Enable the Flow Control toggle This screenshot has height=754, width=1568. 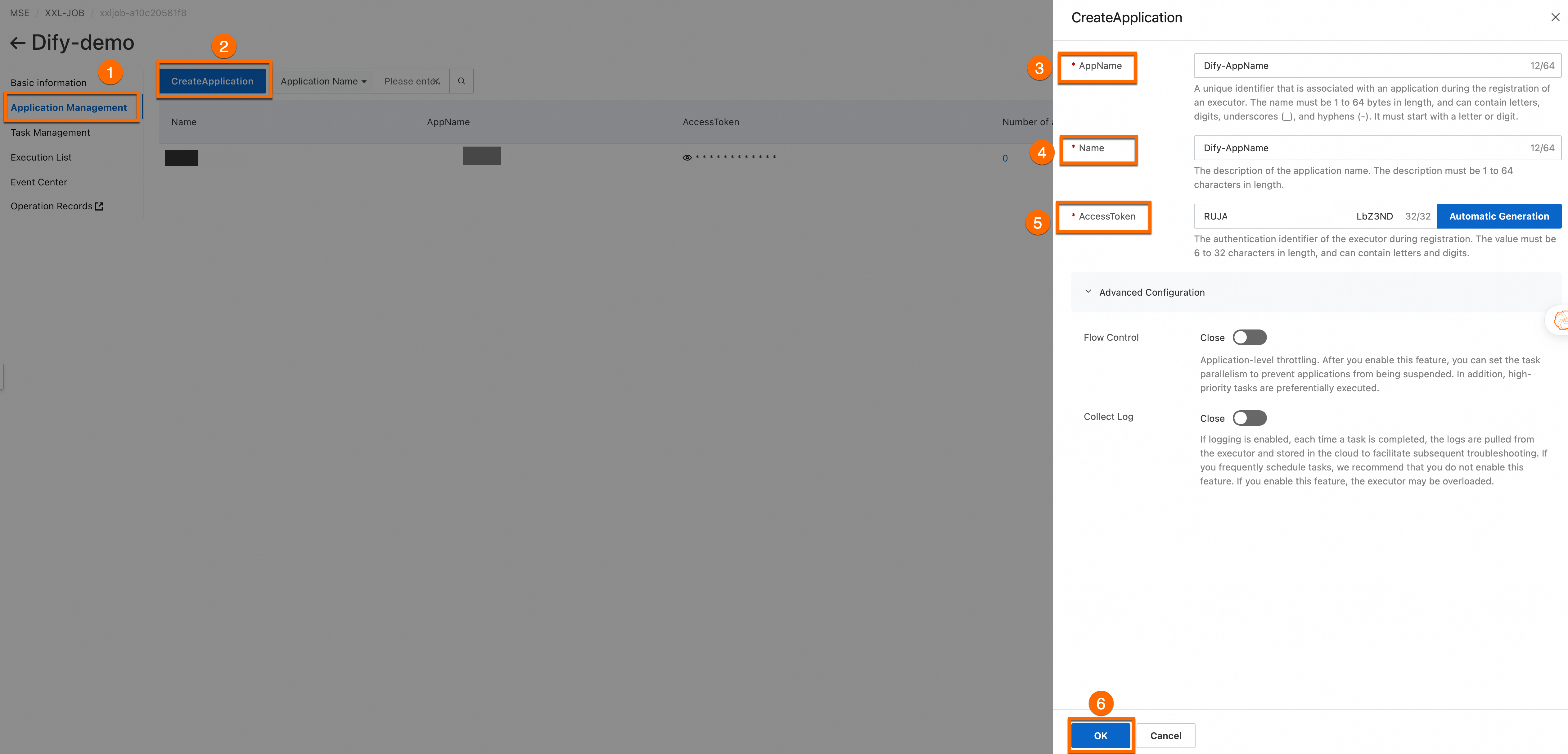tap(1249, 338)
